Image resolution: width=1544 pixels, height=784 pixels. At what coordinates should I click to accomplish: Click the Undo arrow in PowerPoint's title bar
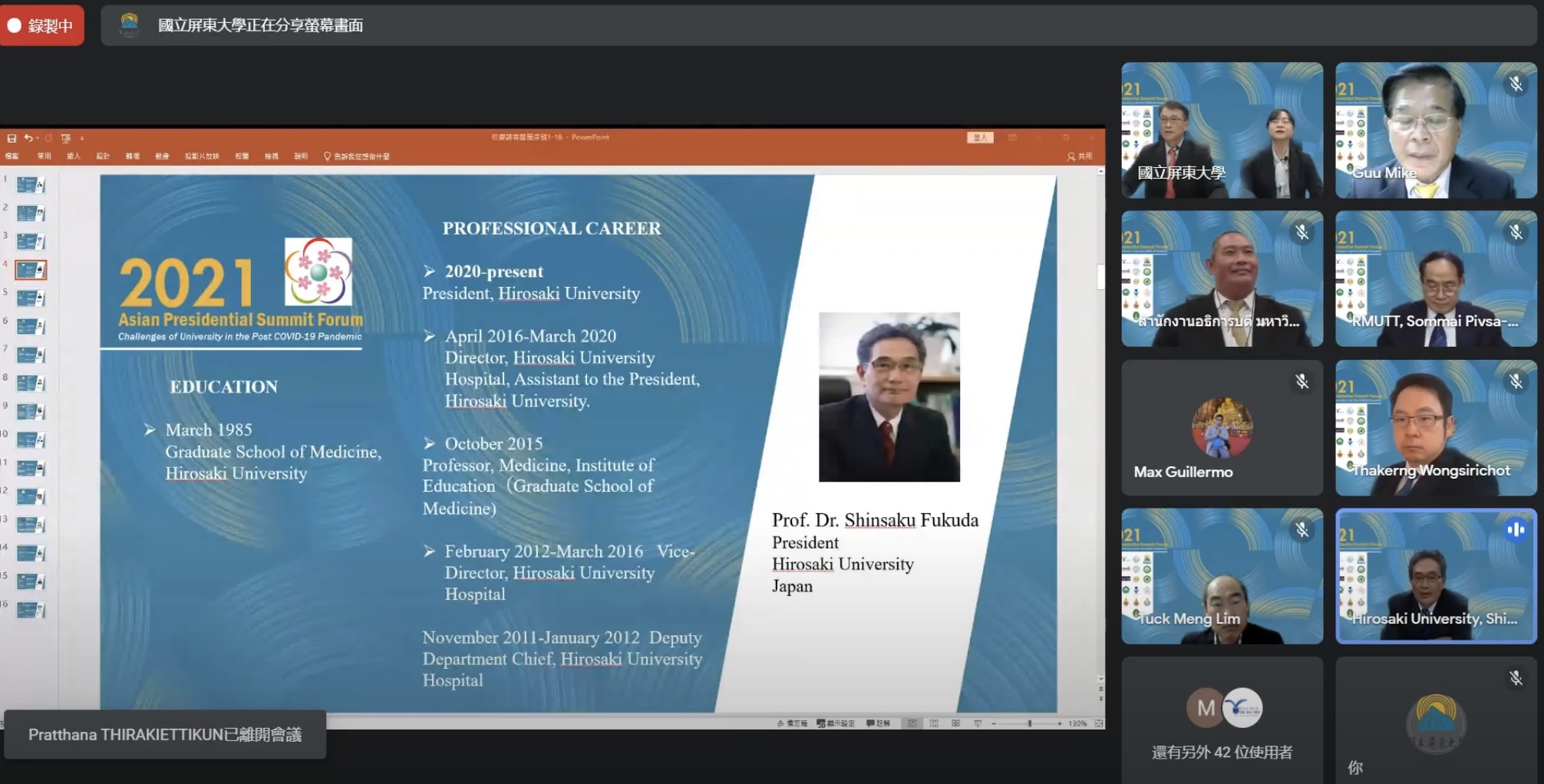(28, 138)
